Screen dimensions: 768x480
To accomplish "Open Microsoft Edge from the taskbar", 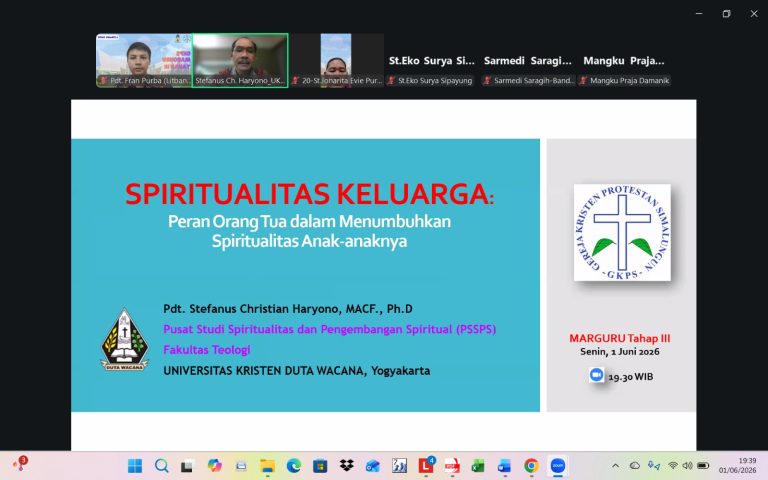I will [293, 466].
